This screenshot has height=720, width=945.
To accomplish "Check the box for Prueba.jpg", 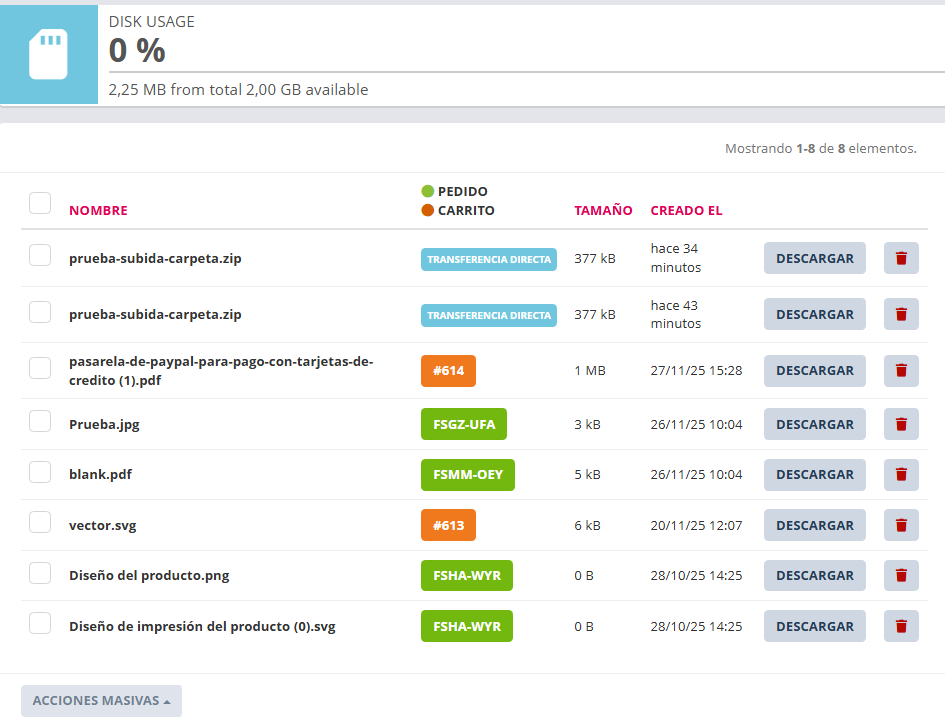I will click(40, 421).
